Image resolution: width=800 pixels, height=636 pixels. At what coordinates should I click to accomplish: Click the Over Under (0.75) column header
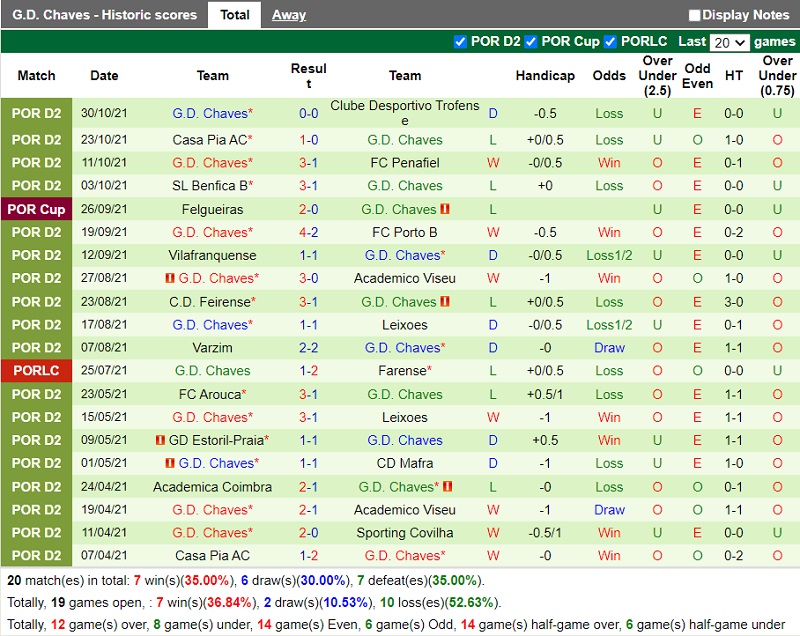[x=777, y=75]
